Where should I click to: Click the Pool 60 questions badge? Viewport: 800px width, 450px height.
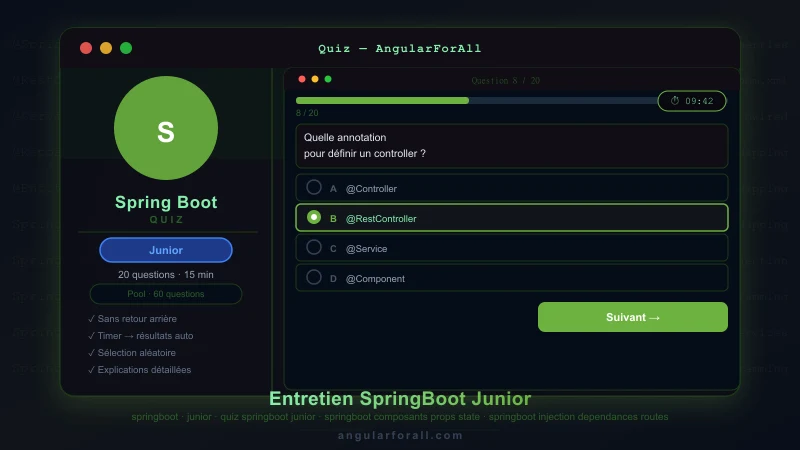(166, 294)
